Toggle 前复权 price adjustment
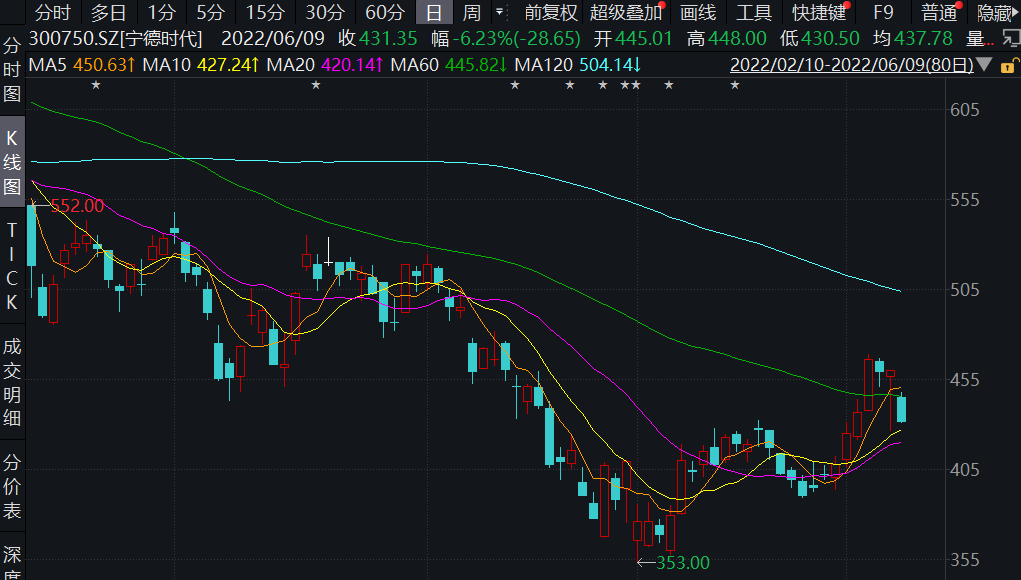 pos(551,13)
